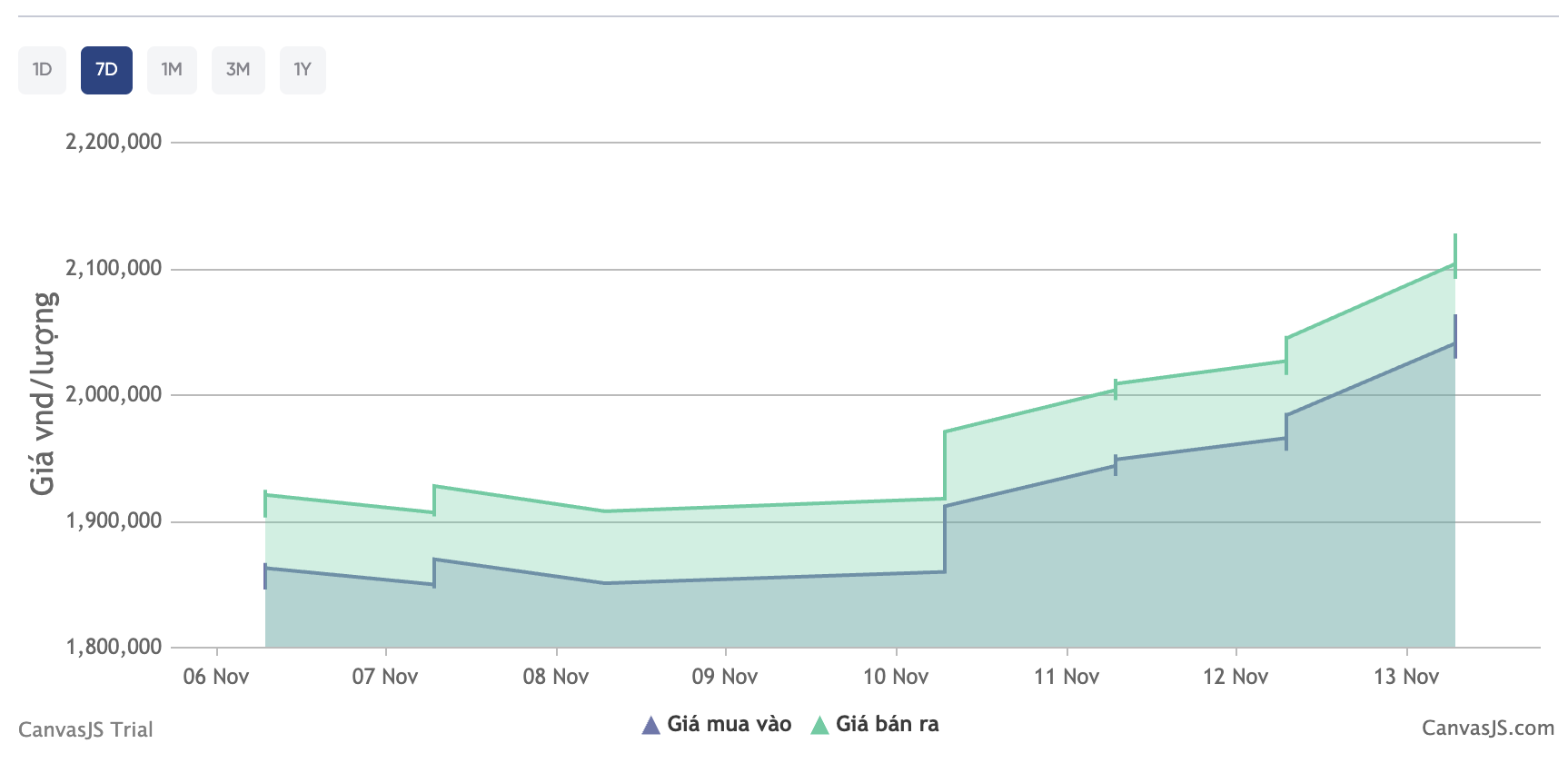1568x763 pixels.
Task: Click the 08 Nov x-axis label
Action: click(556, 677)
